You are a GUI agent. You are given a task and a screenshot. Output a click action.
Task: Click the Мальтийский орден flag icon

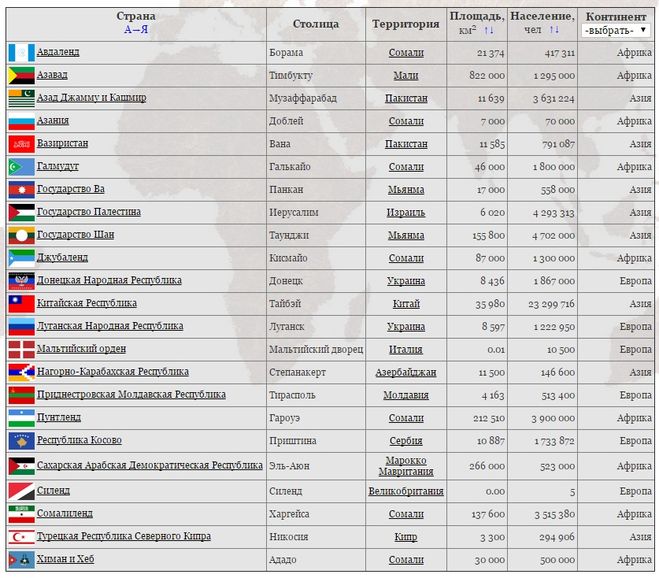tap(20, 349)
